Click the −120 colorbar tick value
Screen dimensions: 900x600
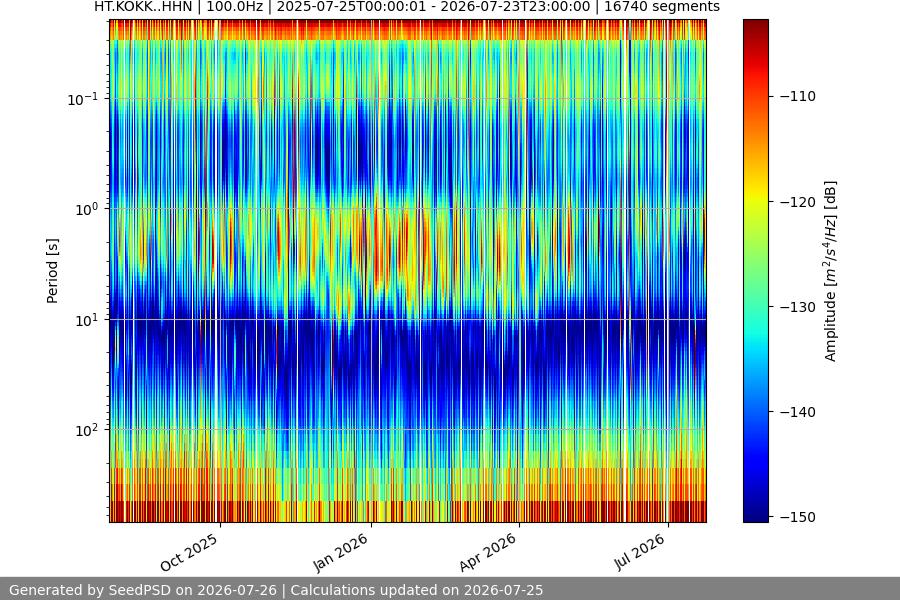[x=798, y=202]
